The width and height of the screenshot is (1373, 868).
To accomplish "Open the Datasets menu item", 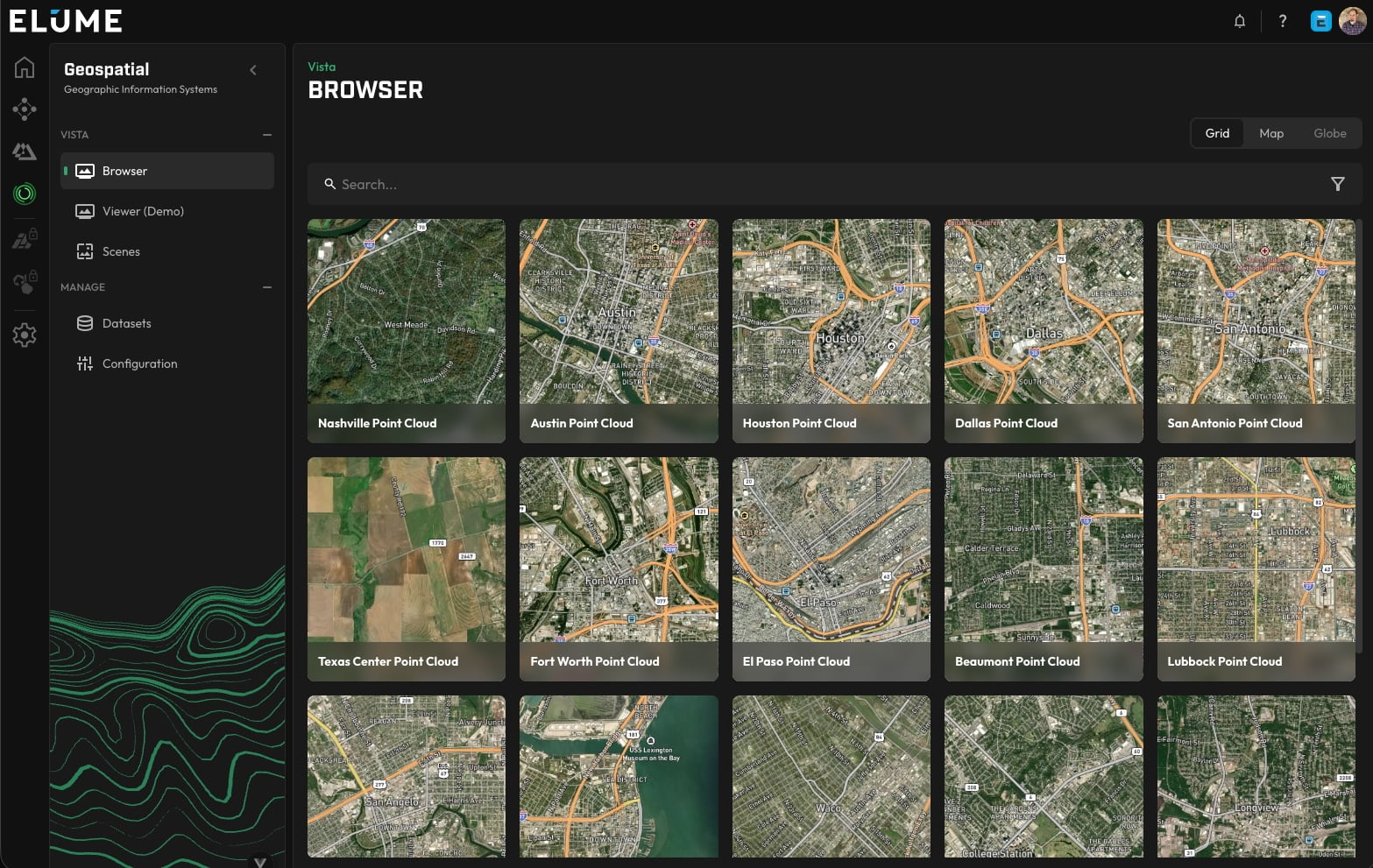I will tap(126, 323).
